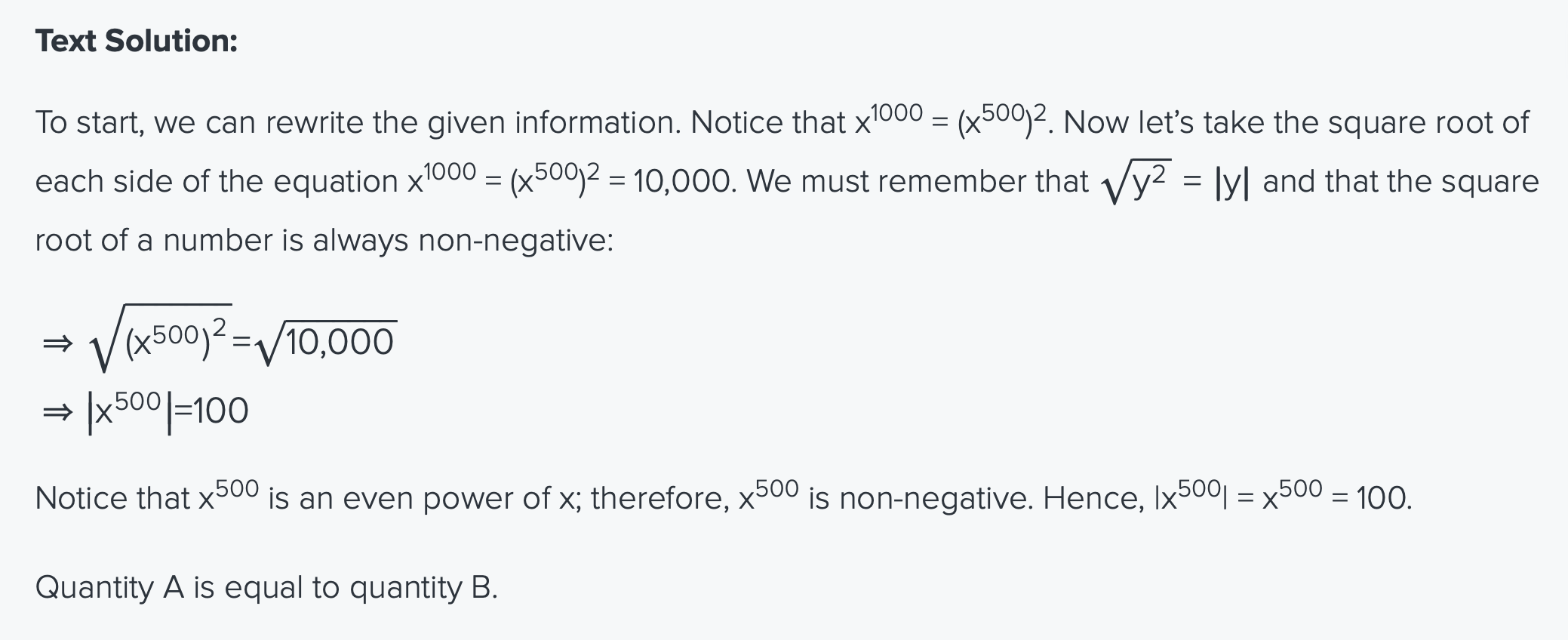Click the word "therefore"
Viewport: 1568px width, 640px height.
[659, 499]
